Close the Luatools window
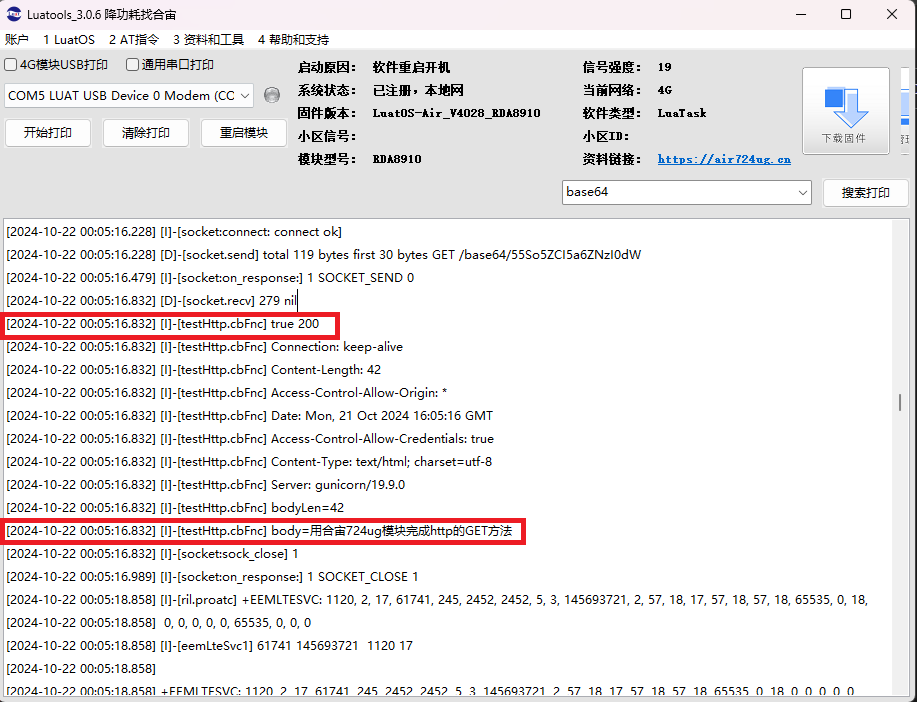Viewport: 917px width, 702px height. pos(892,14)
